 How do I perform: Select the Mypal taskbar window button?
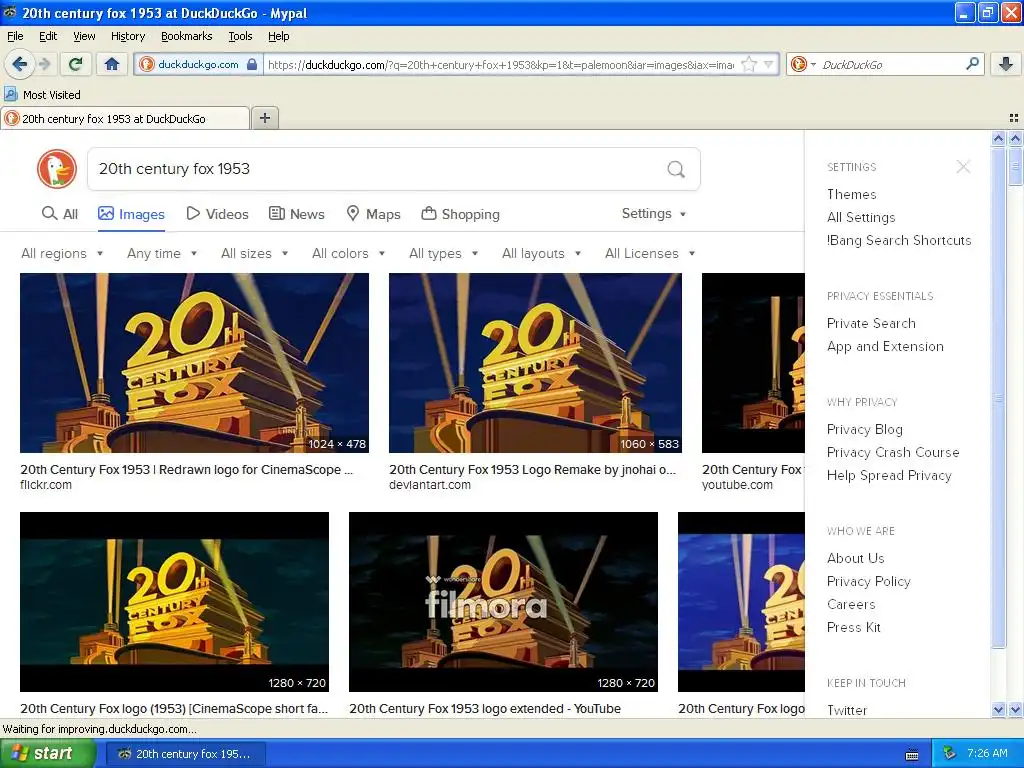185,754
